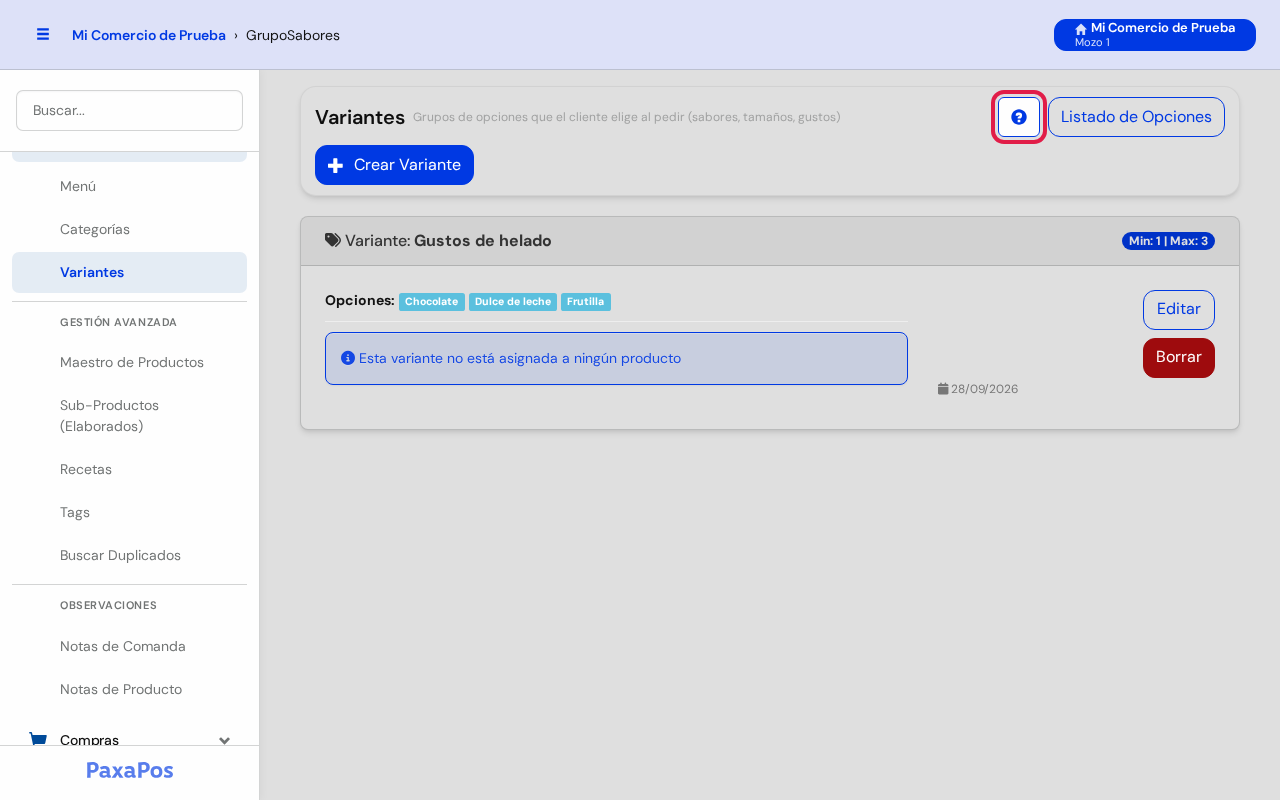Focus the Buscar search field
1280x800 pixels.
click(129, 110)
